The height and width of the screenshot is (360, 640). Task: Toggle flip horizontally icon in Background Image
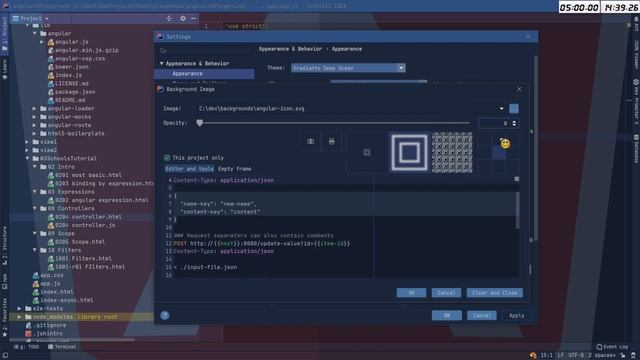311,142
